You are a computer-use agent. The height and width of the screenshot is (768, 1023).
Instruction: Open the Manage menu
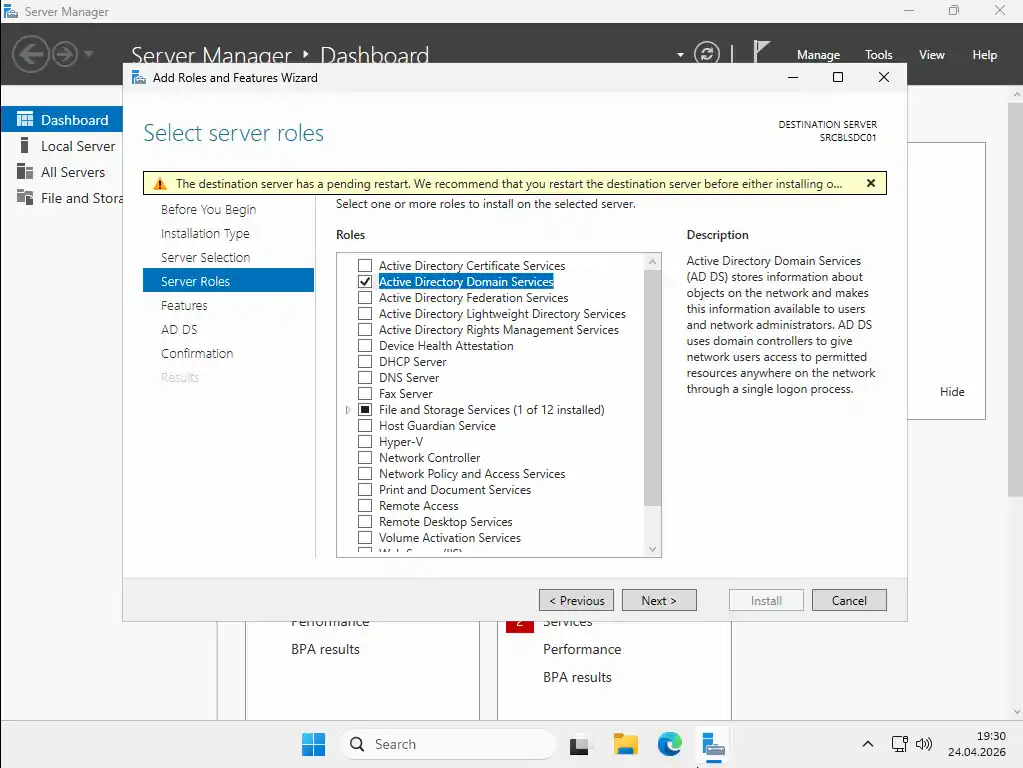(818, 55)
